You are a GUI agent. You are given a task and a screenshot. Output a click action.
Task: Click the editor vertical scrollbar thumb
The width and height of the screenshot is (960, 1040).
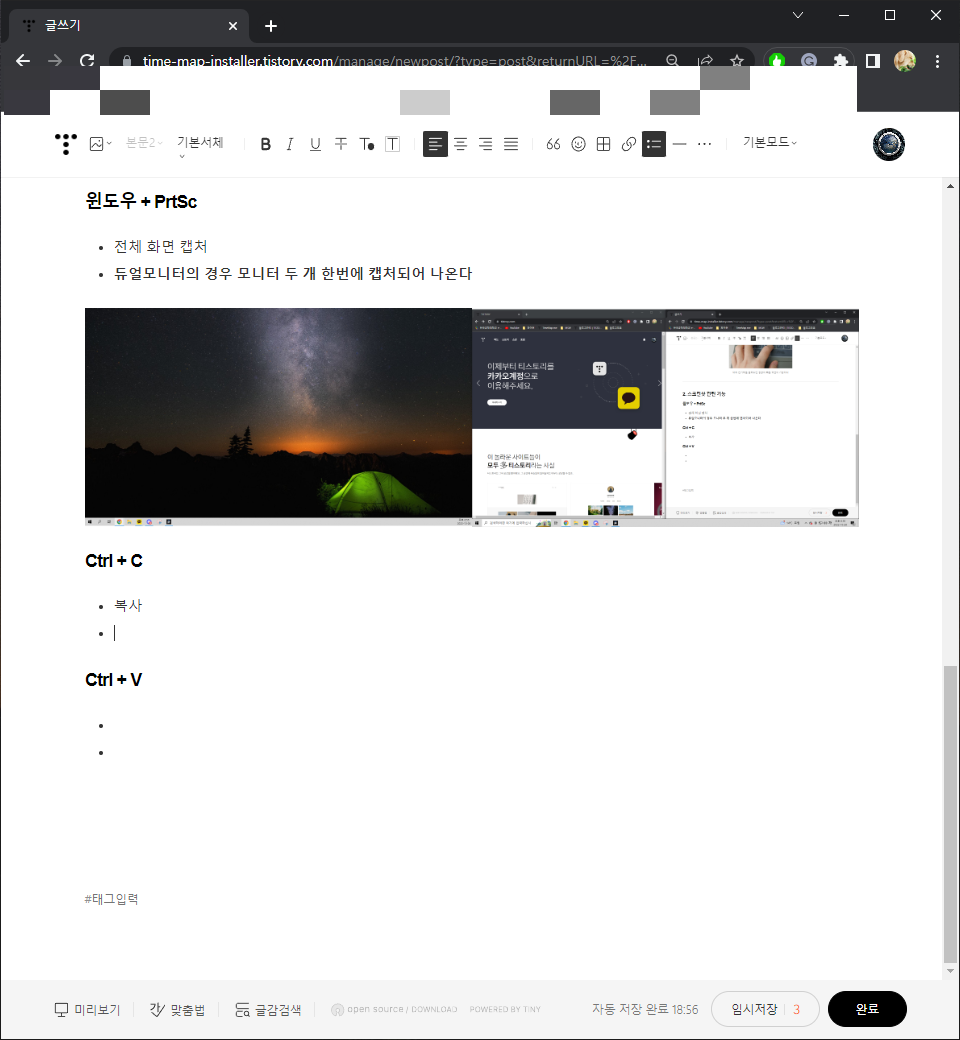950,814
